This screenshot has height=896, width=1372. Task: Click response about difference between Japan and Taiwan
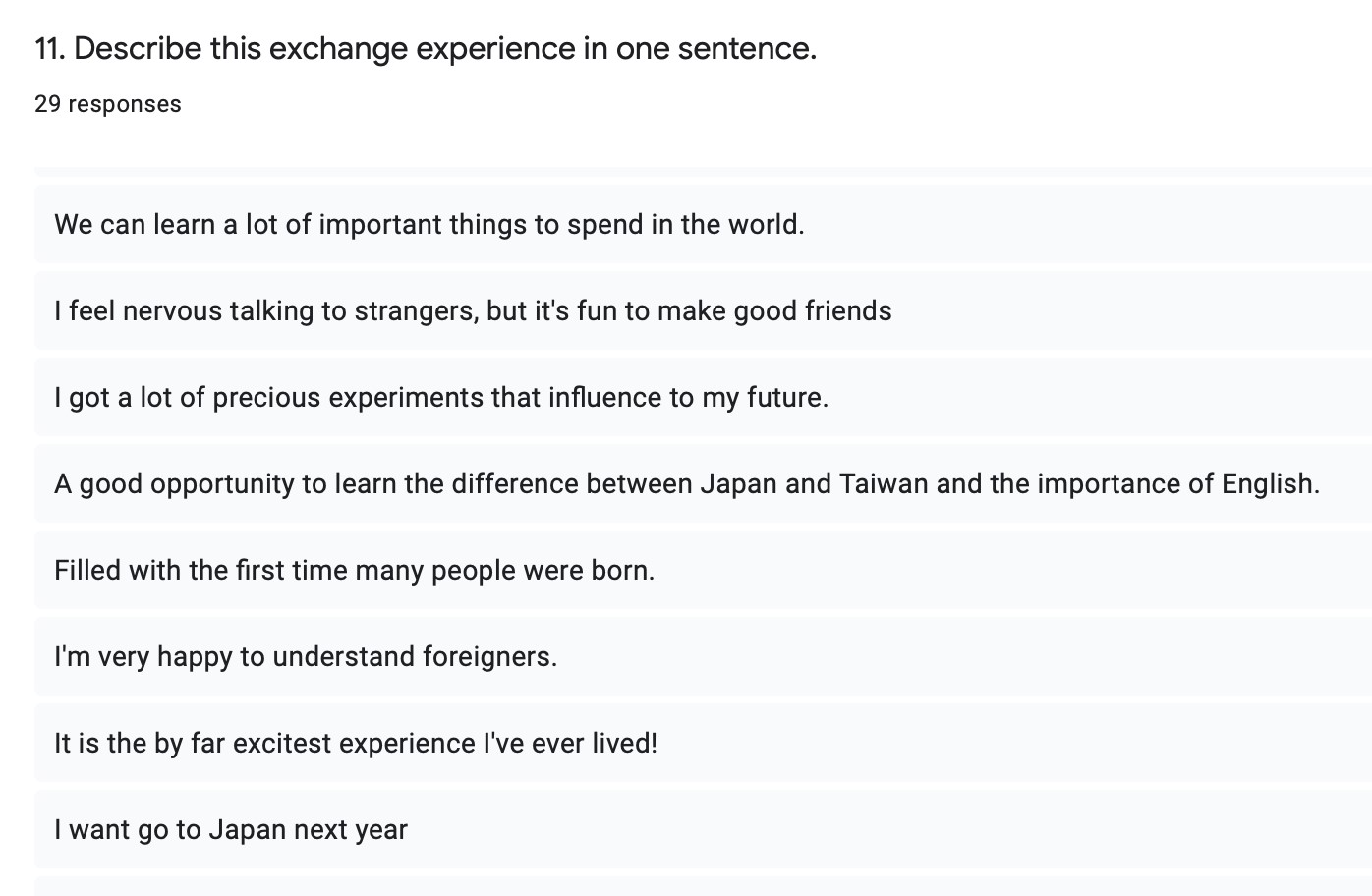[703, 483]
